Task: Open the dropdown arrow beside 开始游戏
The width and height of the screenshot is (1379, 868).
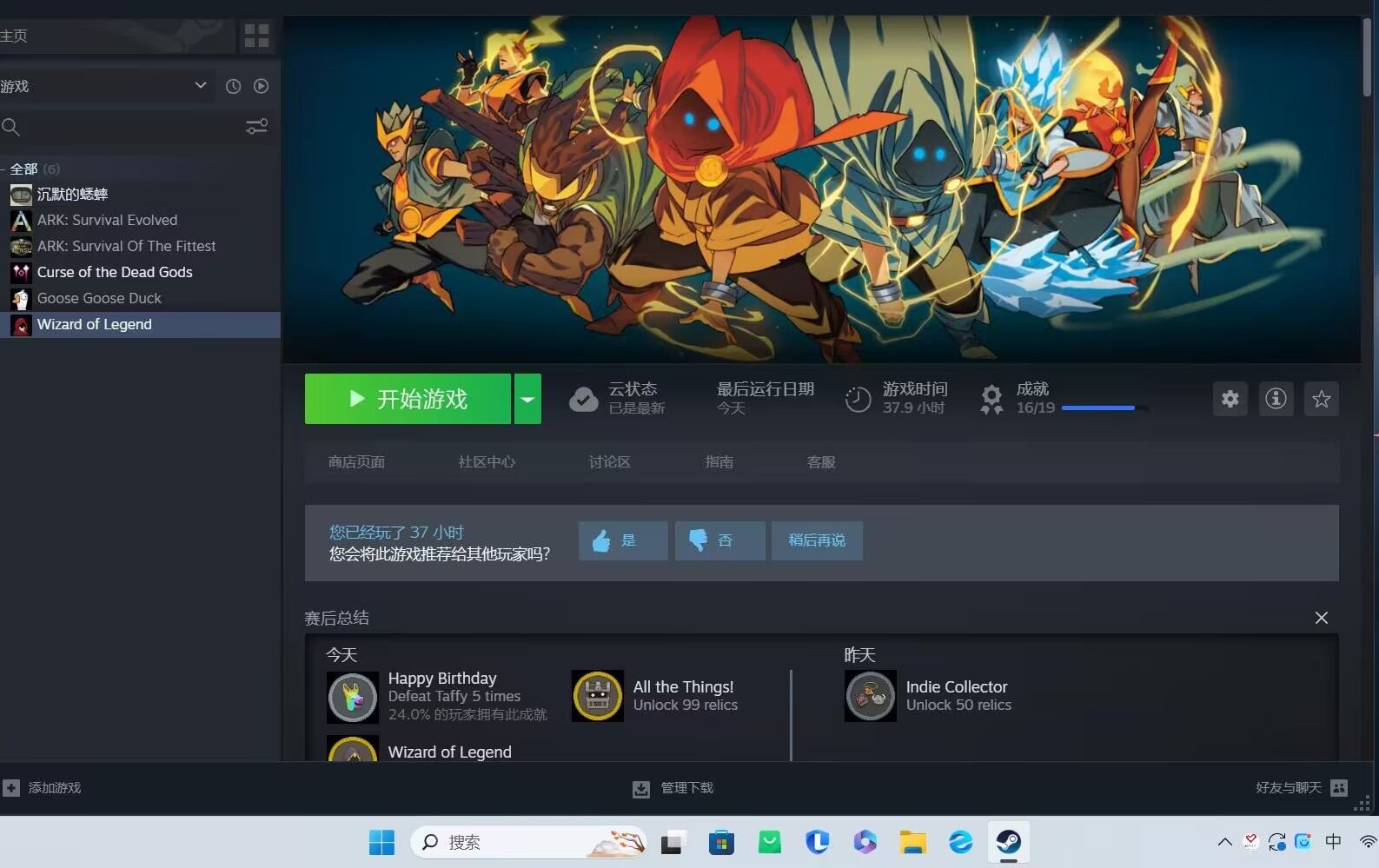Action: point(527,399)
